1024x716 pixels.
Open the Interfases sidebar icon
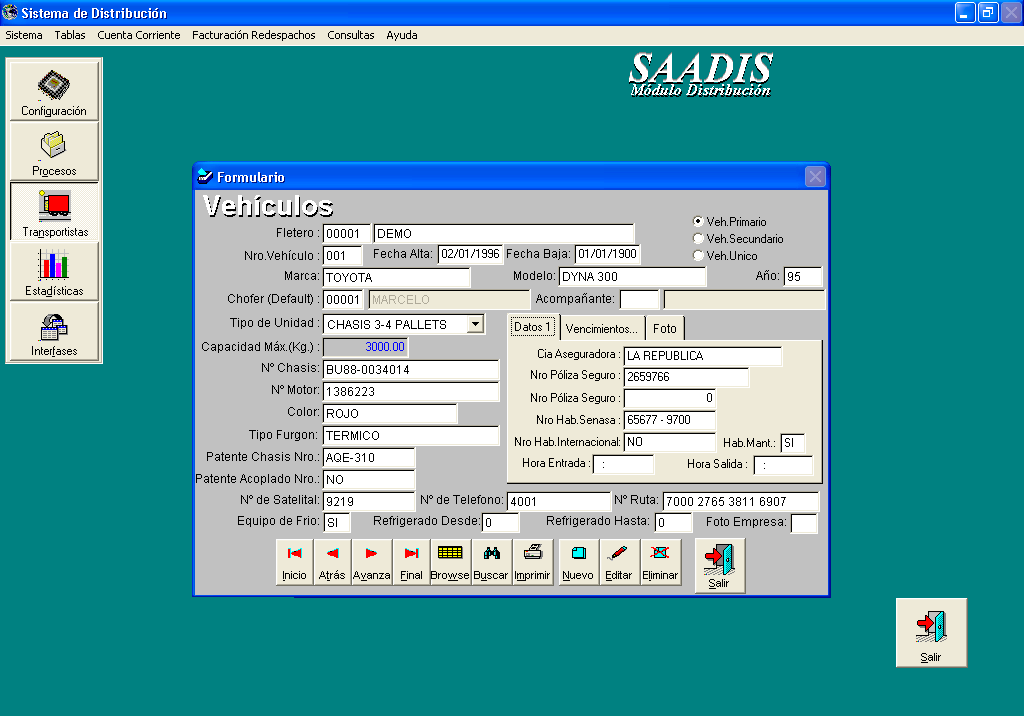click(x=54, y=331)
